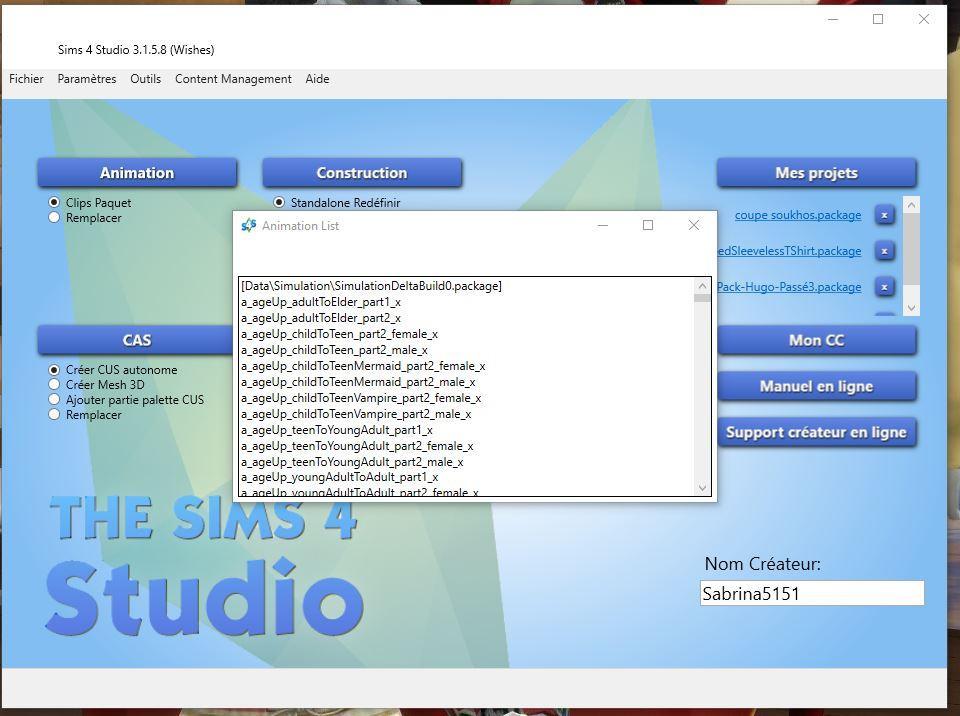Maximize the Animation List window
The height and width of the screenshot is (716, 960).
click(648, 225)
